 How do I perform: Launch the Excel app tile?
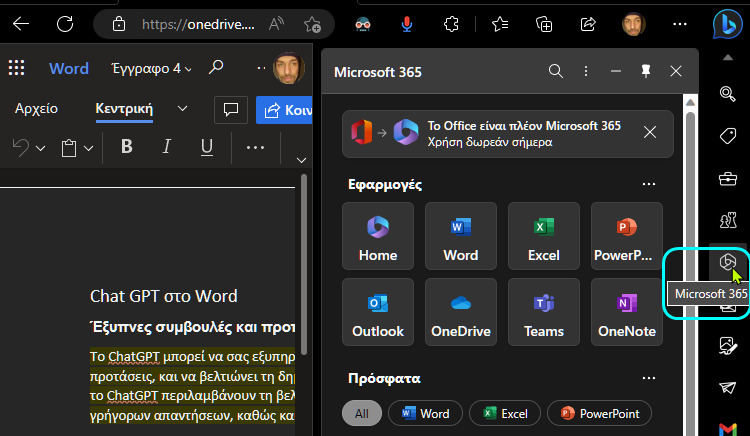544,236
